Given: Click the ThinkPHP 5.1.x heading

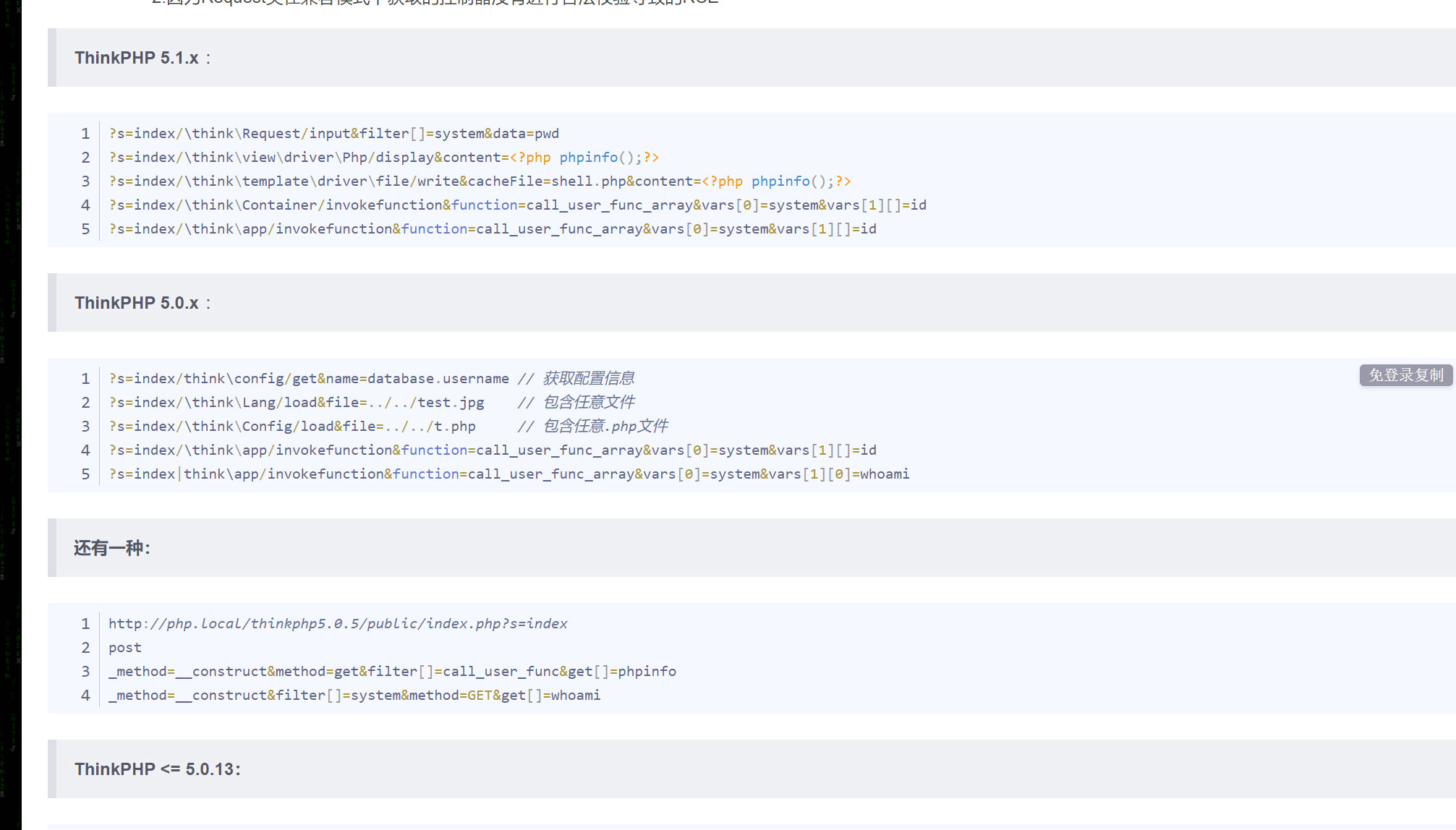Looking at the screenshot, I should point(142,58).
